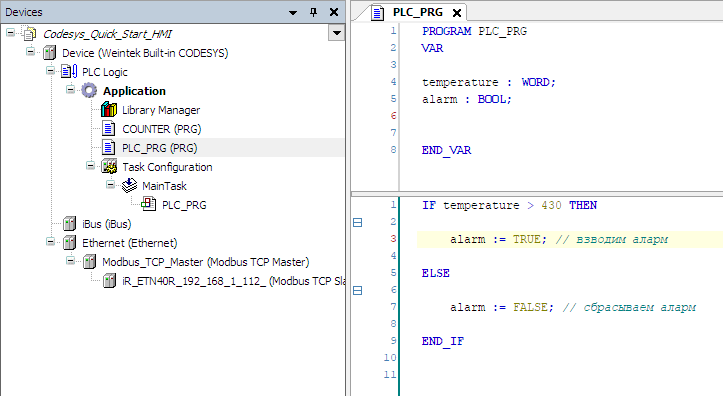Click the COUNTER (PRG) document icon
This screenshot has width=723, height=396.
[108, 129]
